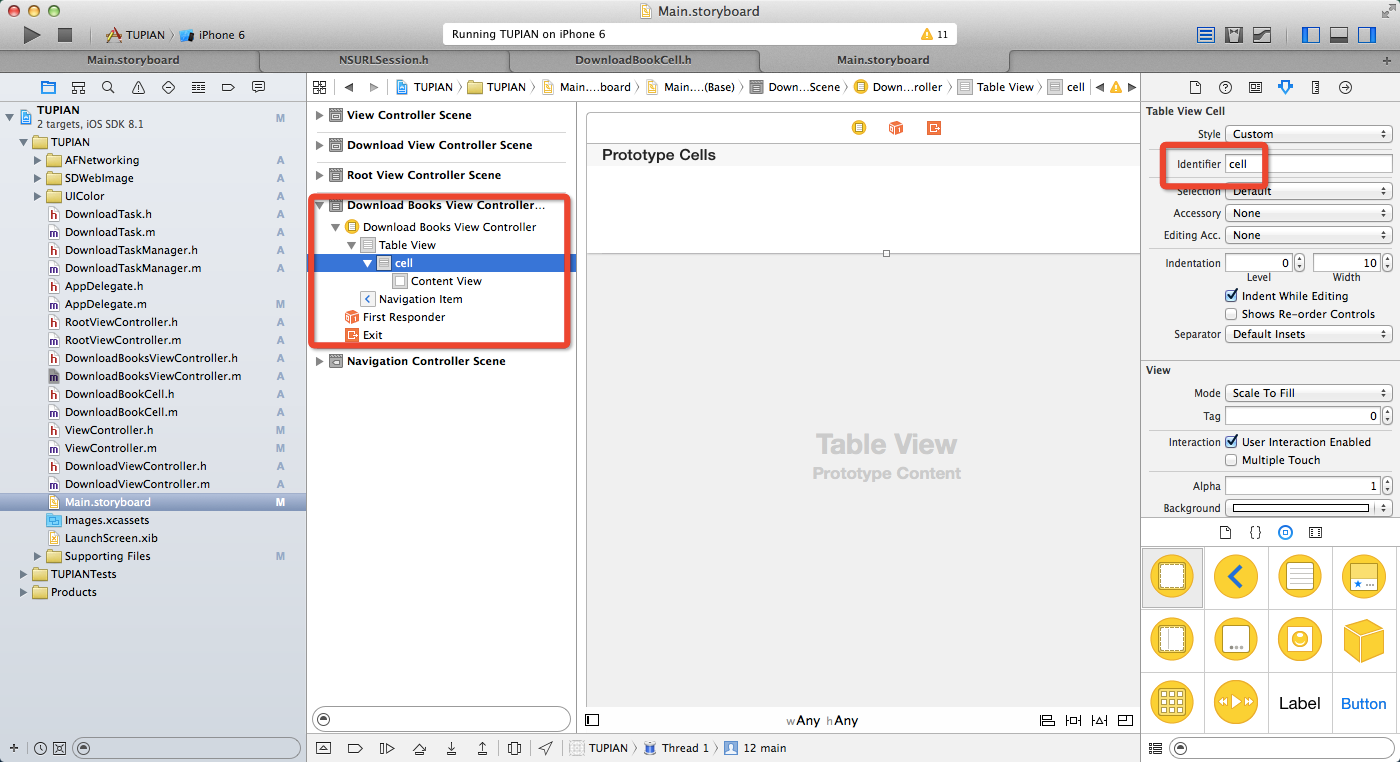Switch to the DownloadBookCell.h tab

pos(633,60)
